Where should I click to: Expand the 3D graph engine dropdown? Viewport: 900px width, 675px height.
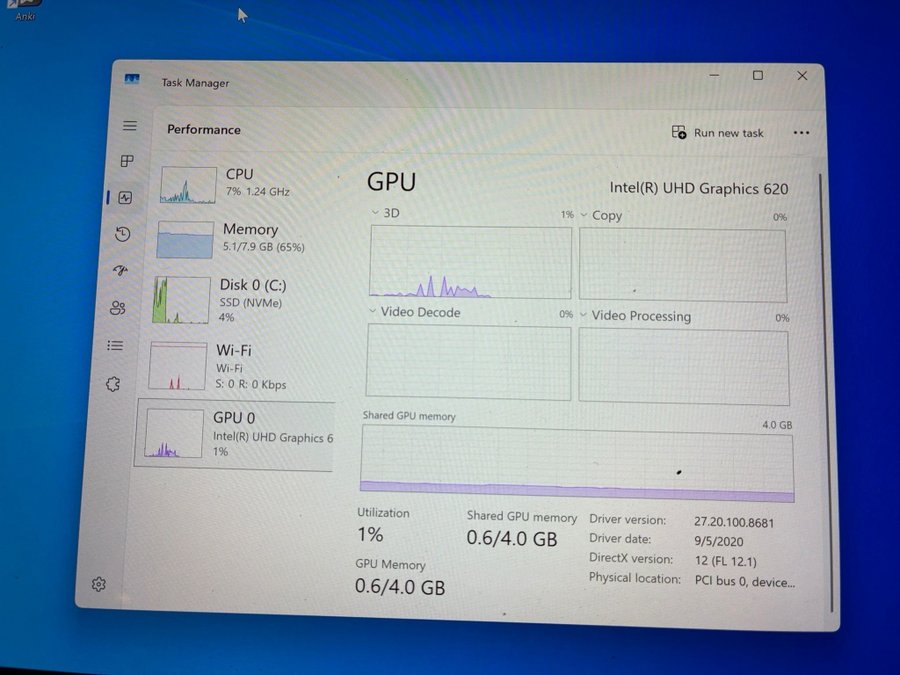[x=376, y=213]
